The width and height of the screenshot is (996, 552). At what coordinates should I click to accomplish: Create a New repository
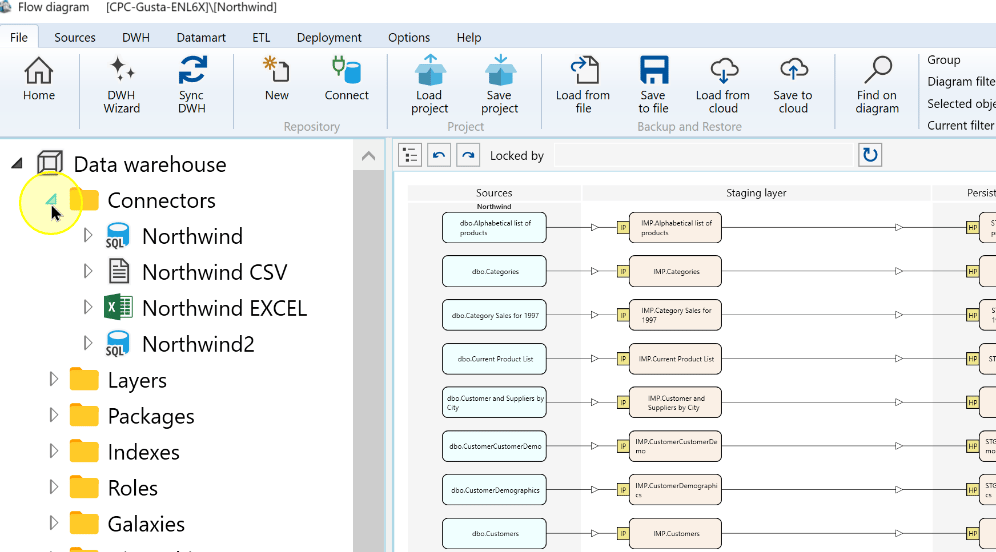click(x=276, y=69)
